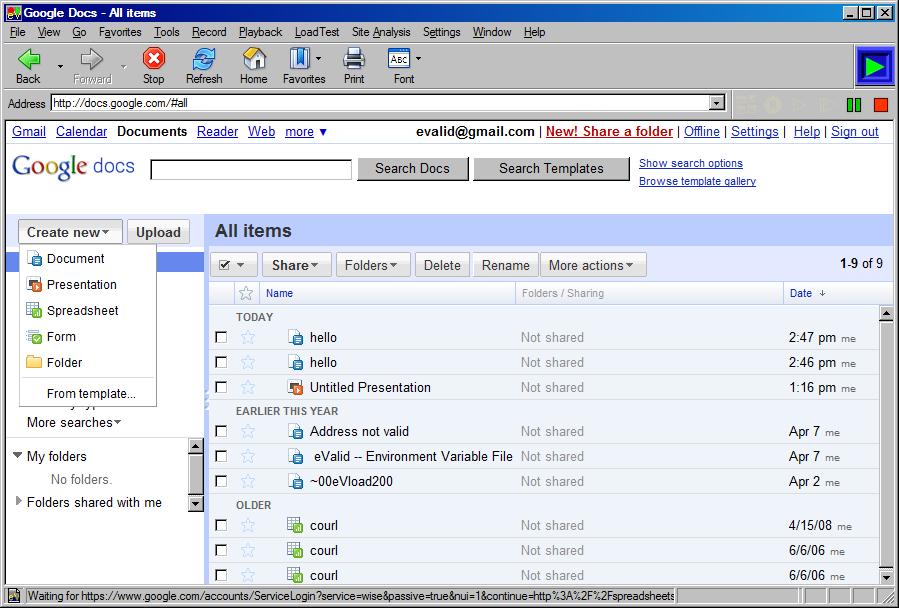Click the document icon beside ~00eVload200
Screen dimensions: 899x608
tap(295, 481)
